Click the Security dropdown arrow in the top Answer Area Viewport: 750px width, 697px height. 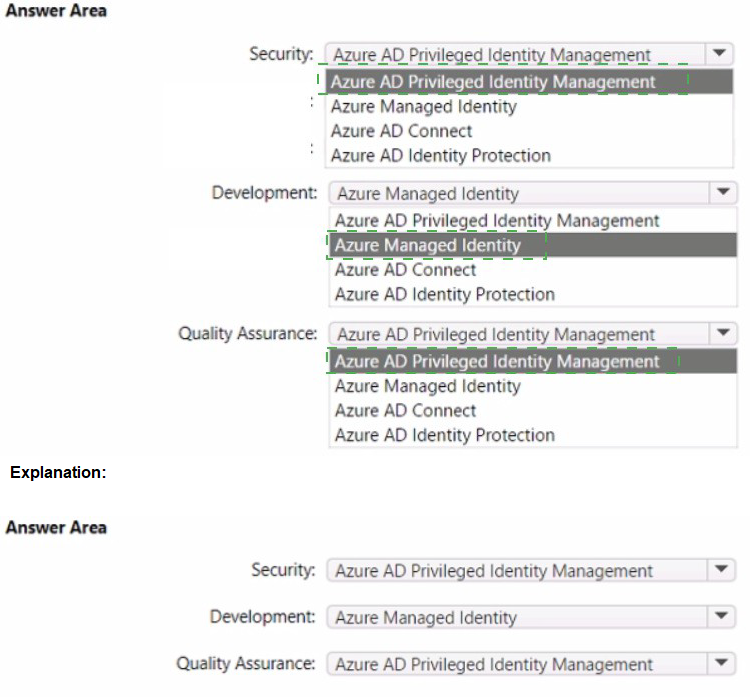[718, 55]
